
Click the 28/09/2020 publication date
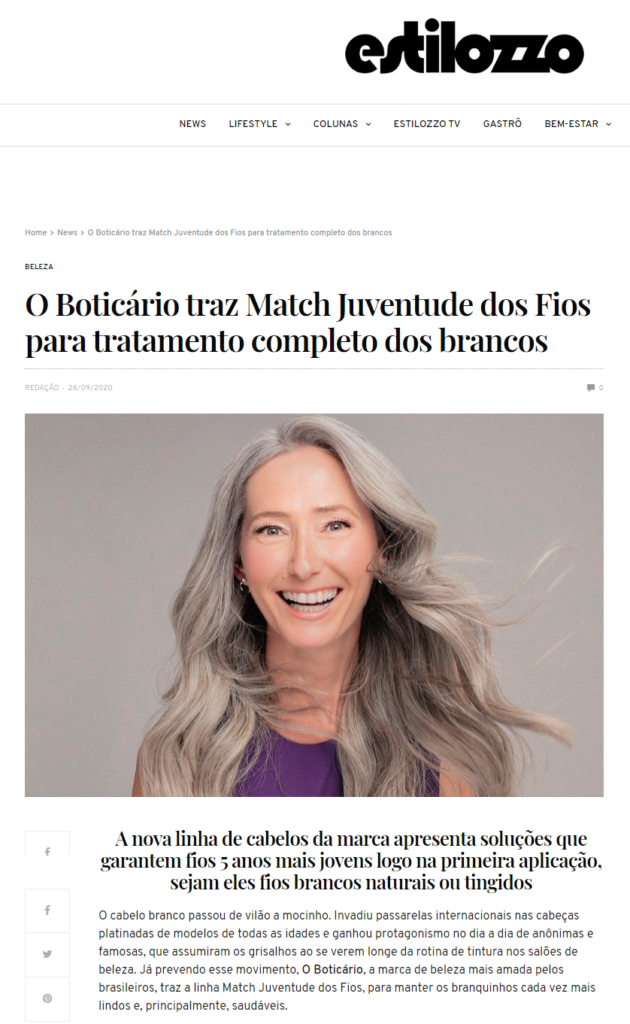coord(90,387)
